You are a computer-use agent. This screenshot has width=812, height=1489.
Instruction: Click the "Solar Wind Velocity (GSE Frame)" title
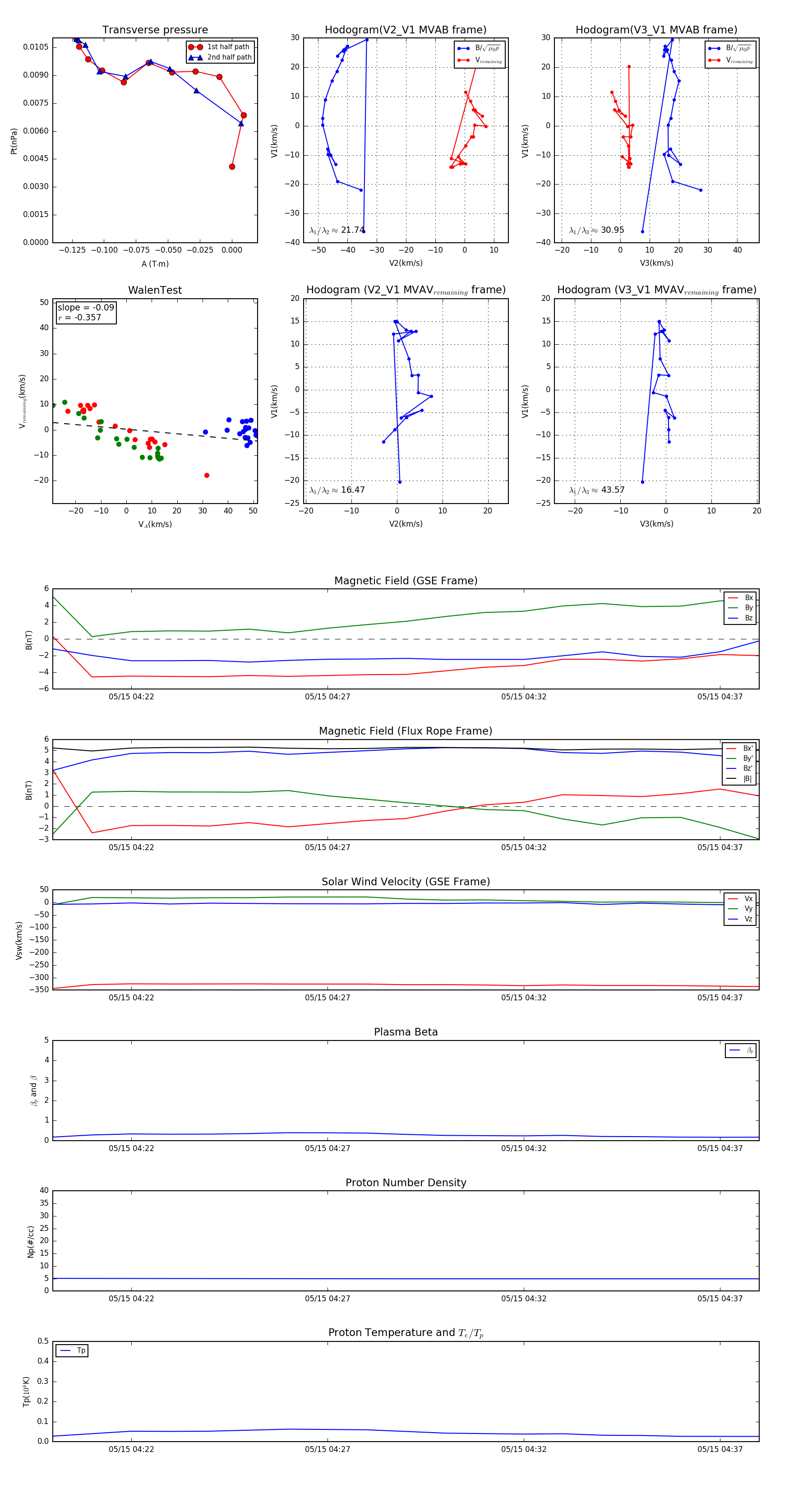pos(406,882)
